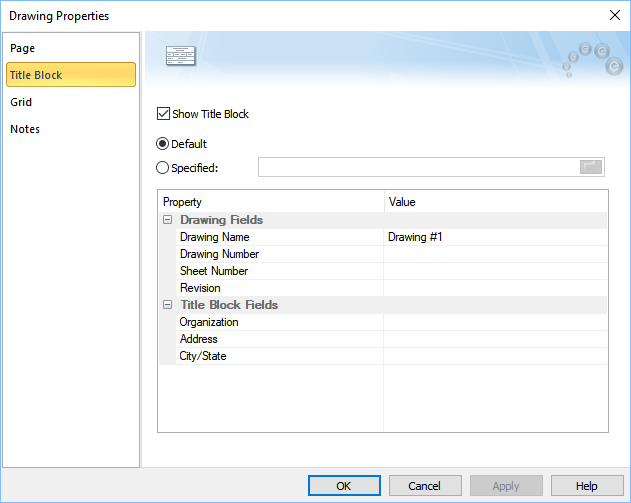This screenshot has height=503, width=631.
Task: Click the Organization value cell
Action: pos(495,322)
